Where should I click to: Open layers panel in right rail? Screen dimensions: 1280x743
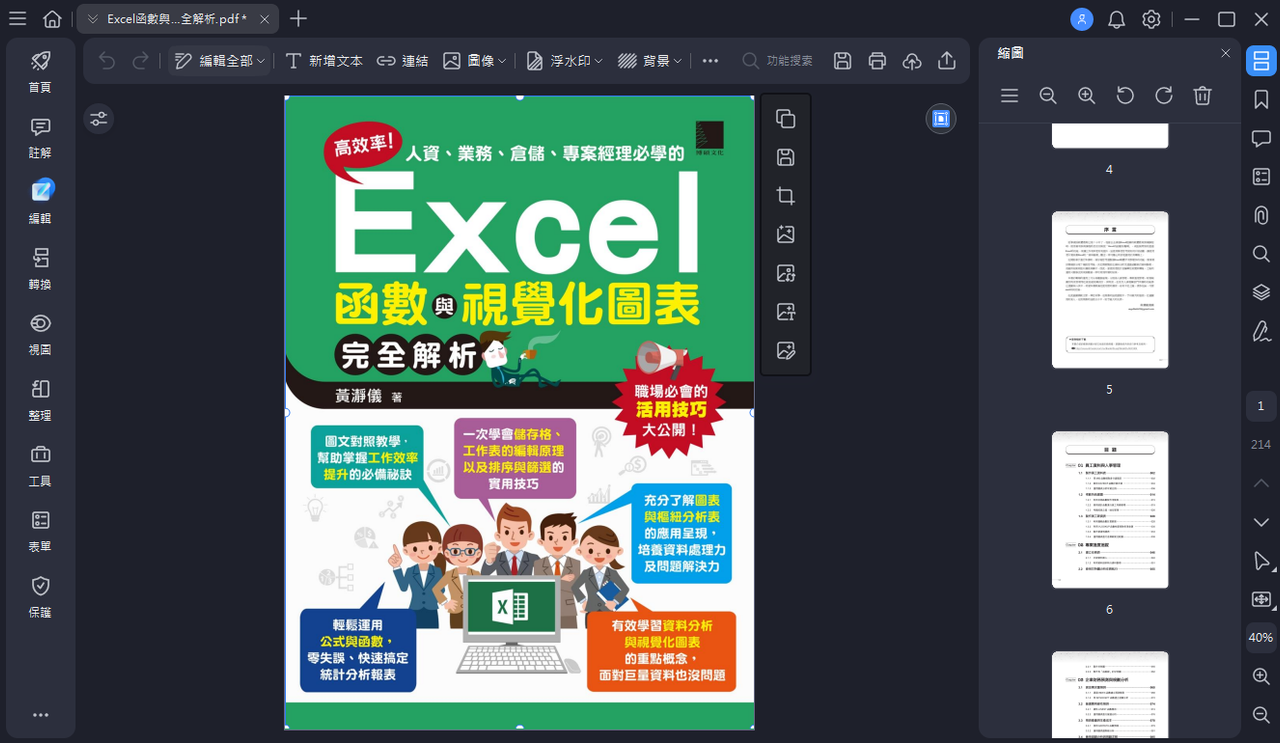(x=1261, y=292)
